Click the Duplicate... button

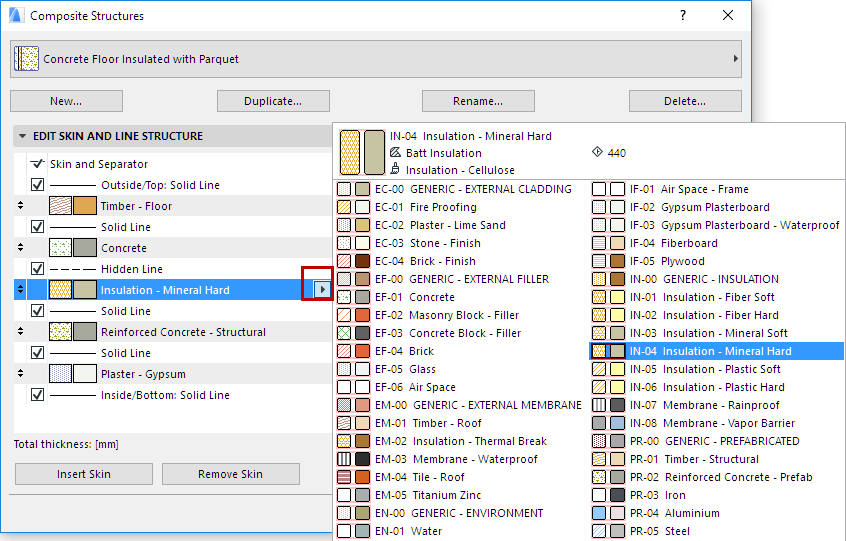(273, 101)
